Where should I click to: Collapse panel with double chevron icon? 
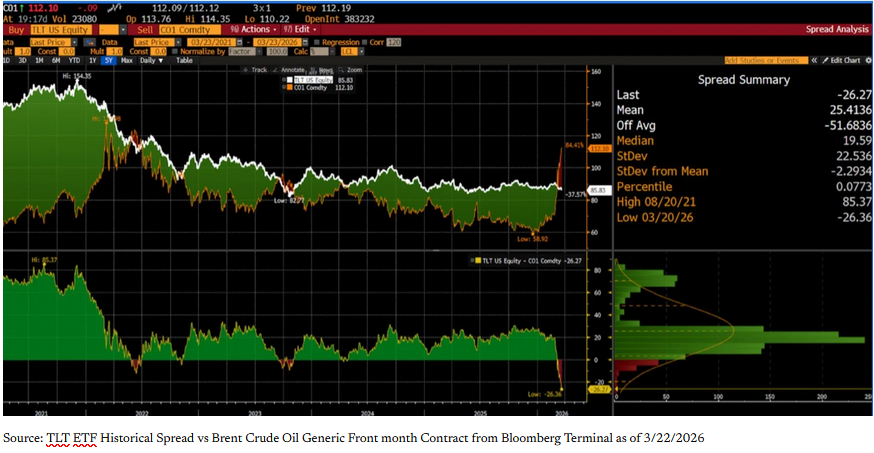pos(814,60)
